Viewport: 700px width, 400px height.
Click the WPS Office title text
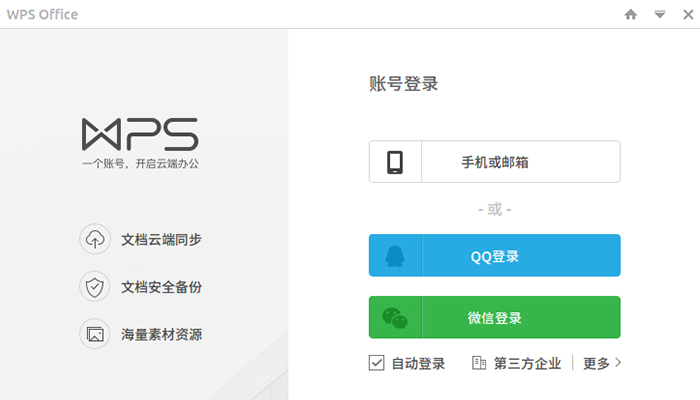click(42, 14)
